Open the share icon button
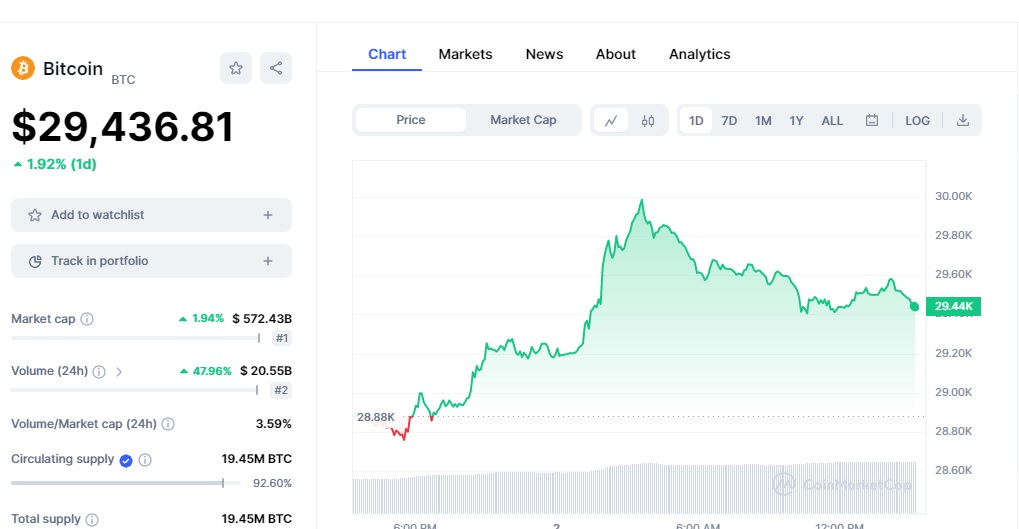The image size is (1019, 529). 276,68
